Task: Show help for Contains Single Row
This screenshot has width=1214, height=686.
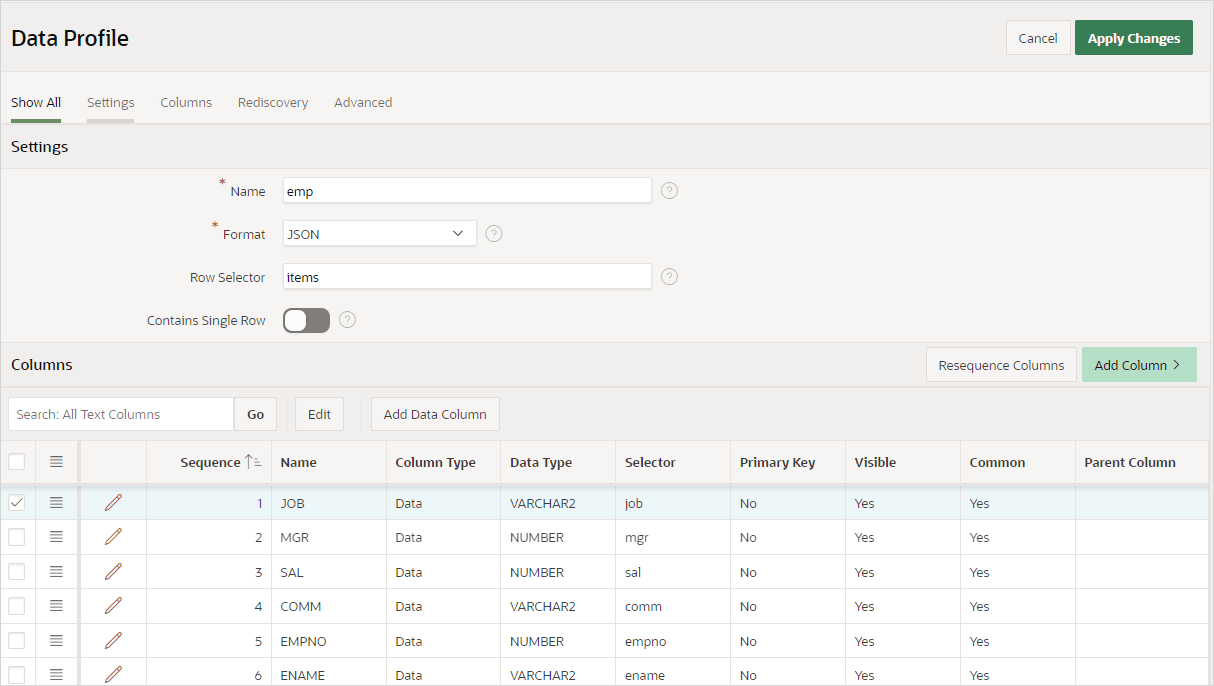Action: point(348,320)
